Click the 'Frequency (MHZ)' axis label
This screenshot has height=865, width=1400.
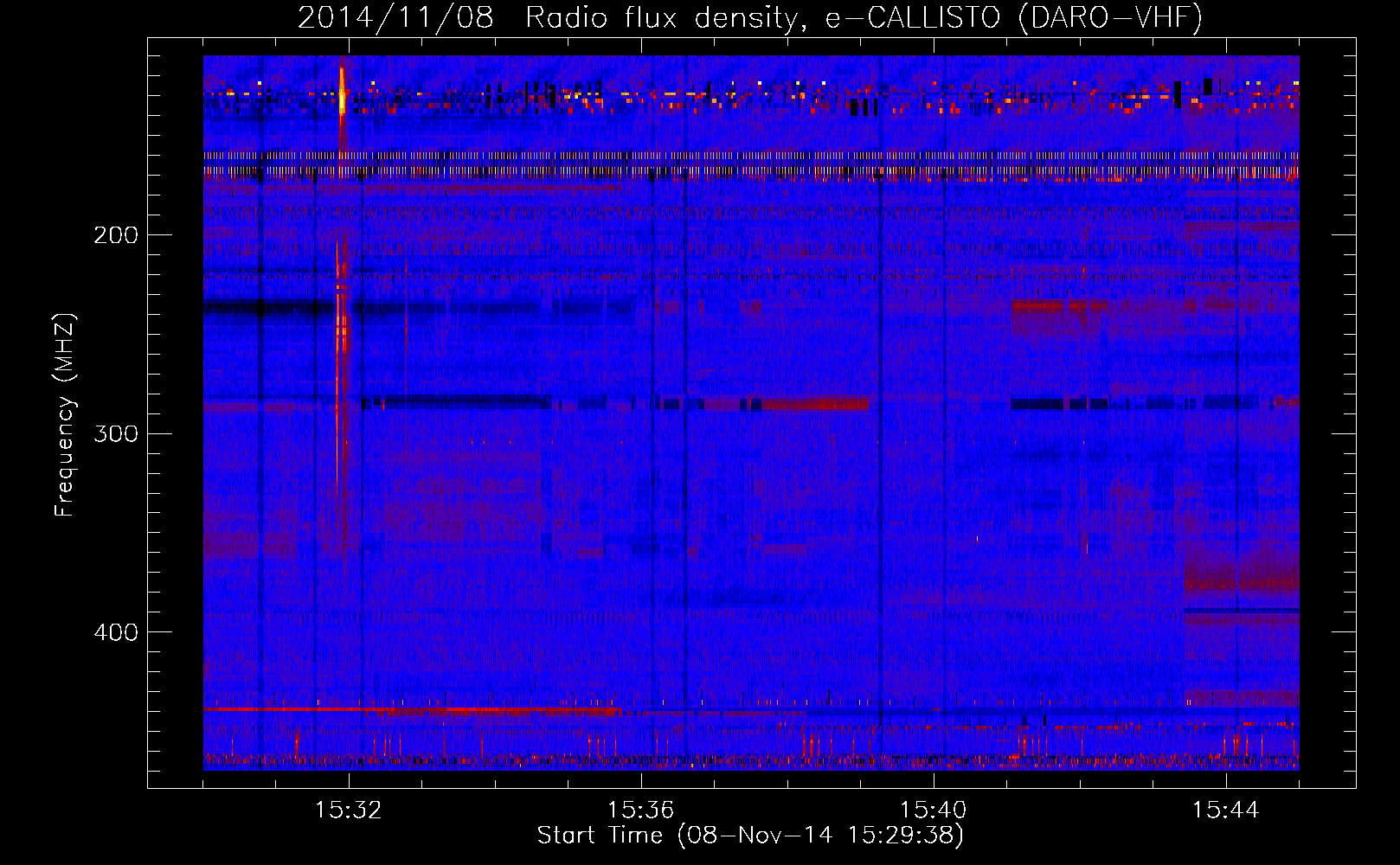point(65,415)
